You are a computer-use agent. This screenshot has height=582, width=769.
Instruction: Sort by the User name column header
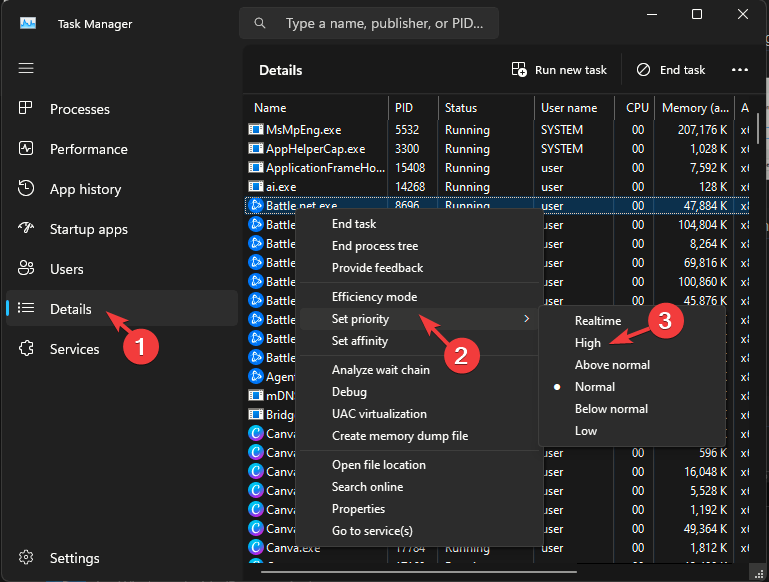(x=574, y=108)
